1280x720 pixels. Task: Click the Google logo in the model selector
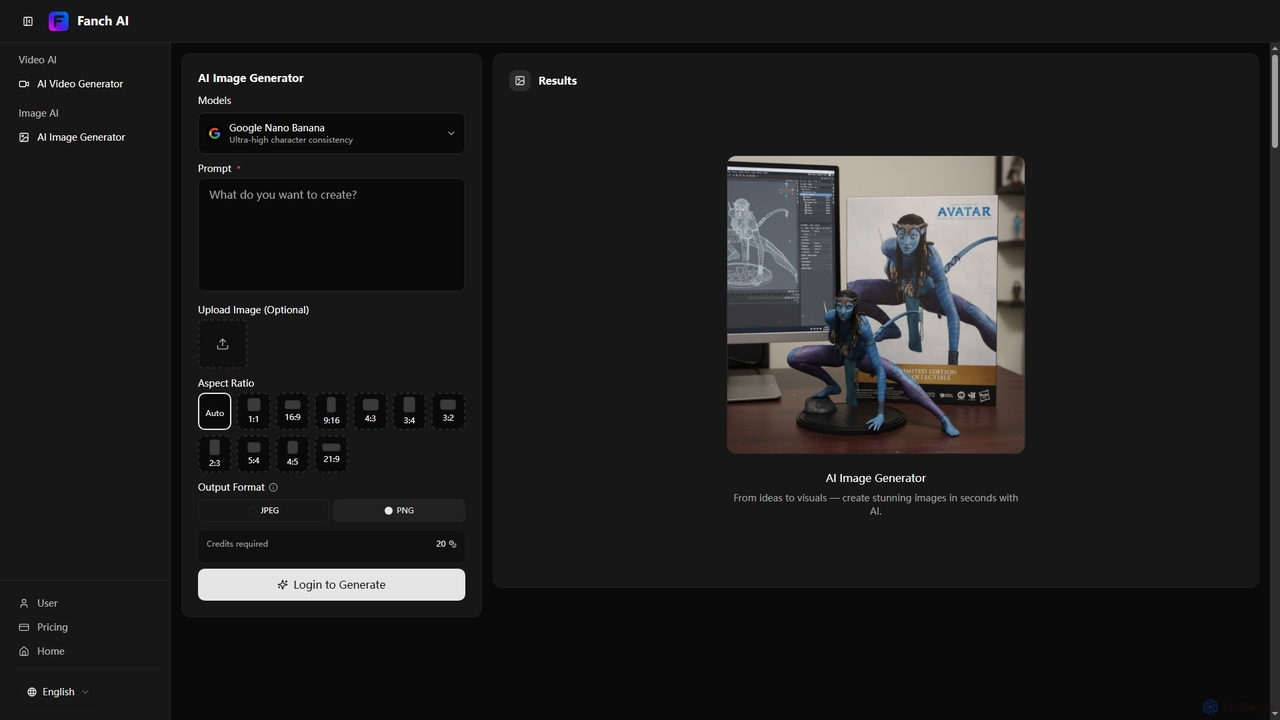coord(214,133)
